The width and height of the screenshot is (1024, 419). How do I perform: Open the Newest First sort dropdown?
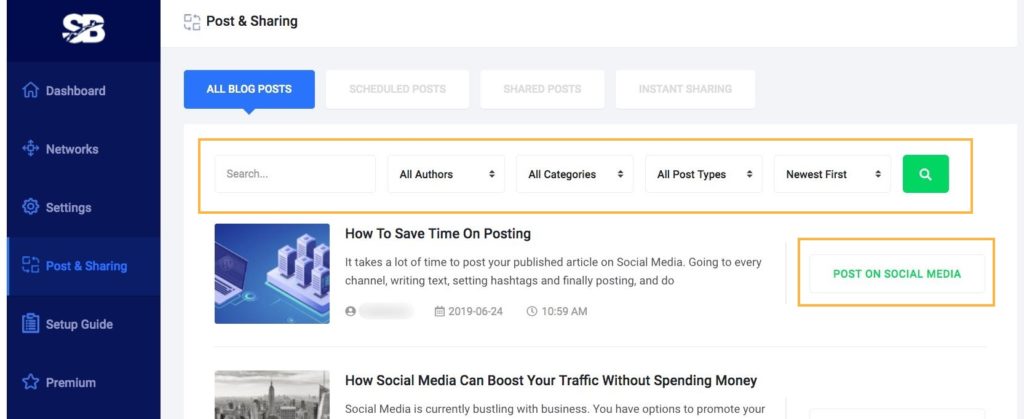click(x=832, y=174)
